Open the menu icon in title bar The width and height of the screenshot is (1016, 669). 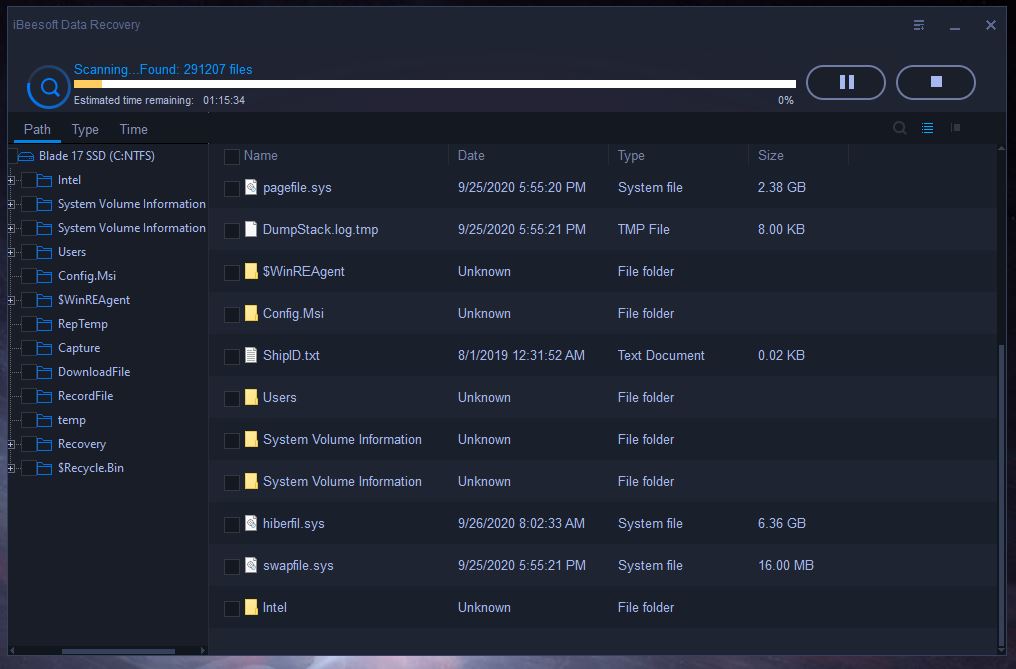click(919, 25)
